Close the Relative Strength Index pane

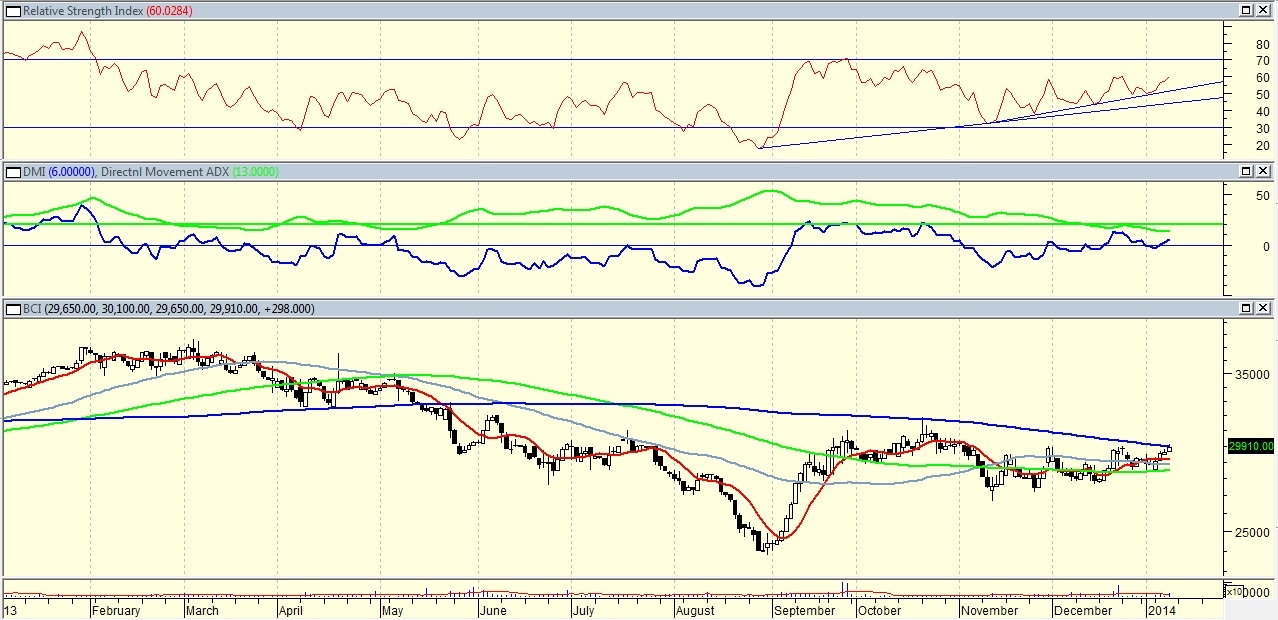tap(1264, 10)
